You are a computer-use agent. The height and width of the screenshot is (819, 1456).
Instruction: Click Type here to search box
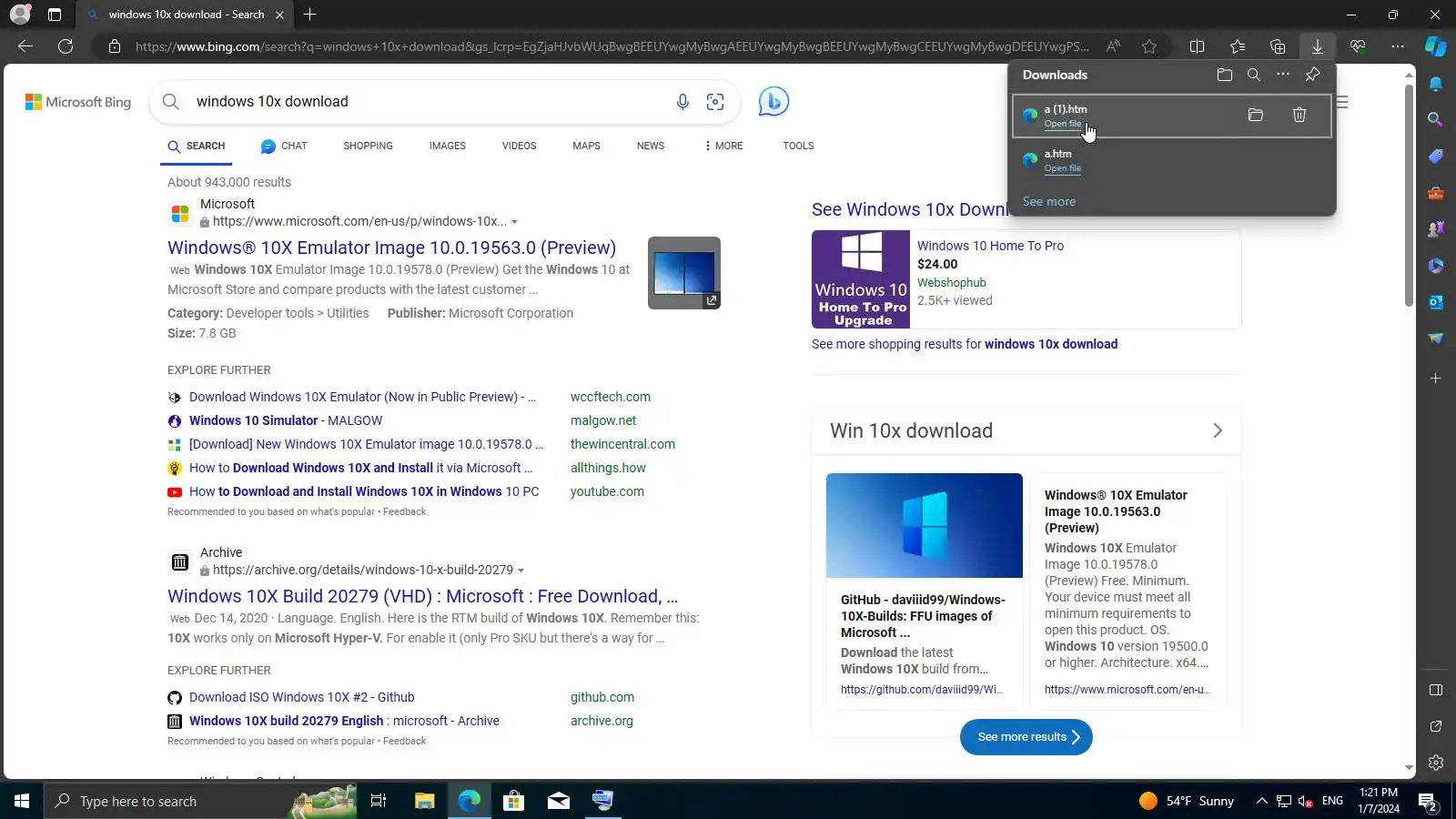(x=200, y=801)
